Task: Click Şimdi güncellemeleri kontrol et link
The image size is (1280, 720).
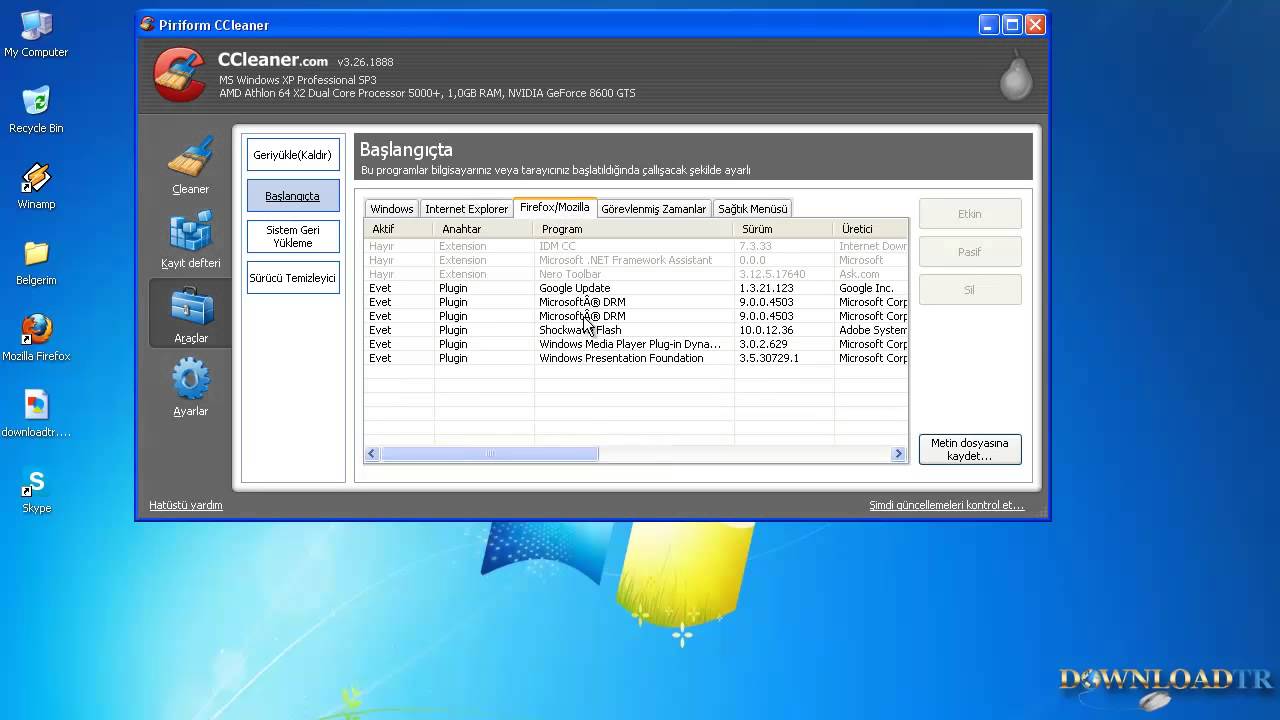Action: pos(946,505)
